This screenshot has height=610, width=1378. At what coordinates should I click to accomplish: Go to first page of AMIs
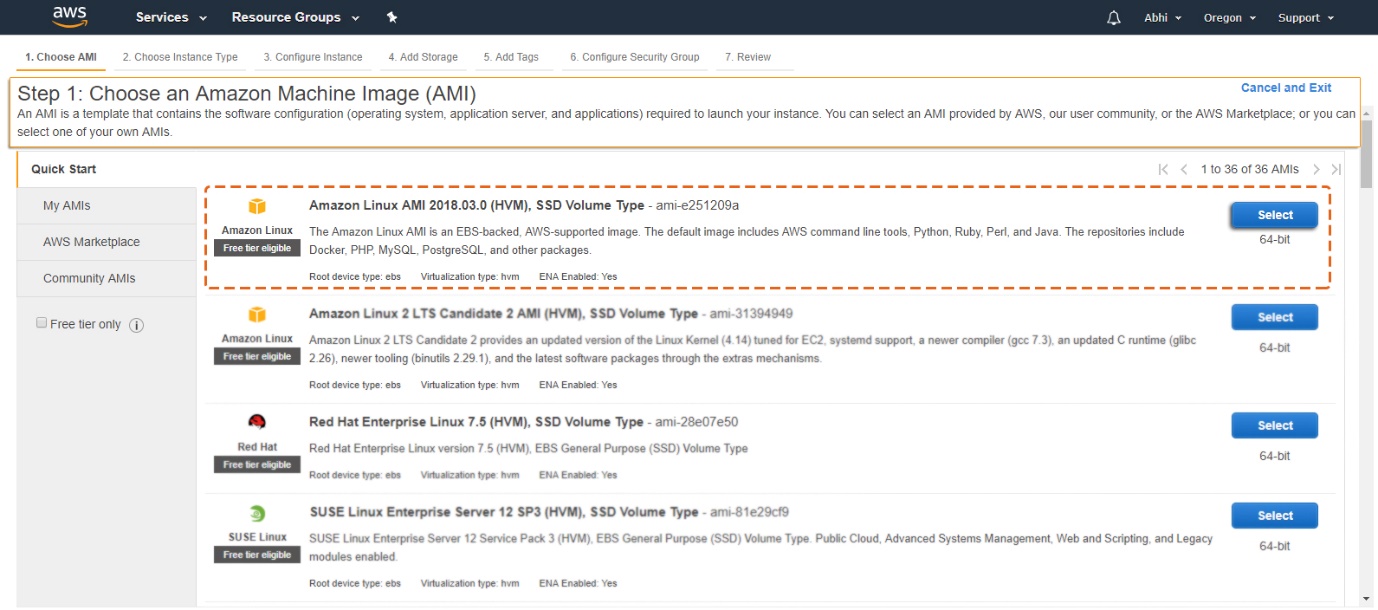[x=1163, y=169]
